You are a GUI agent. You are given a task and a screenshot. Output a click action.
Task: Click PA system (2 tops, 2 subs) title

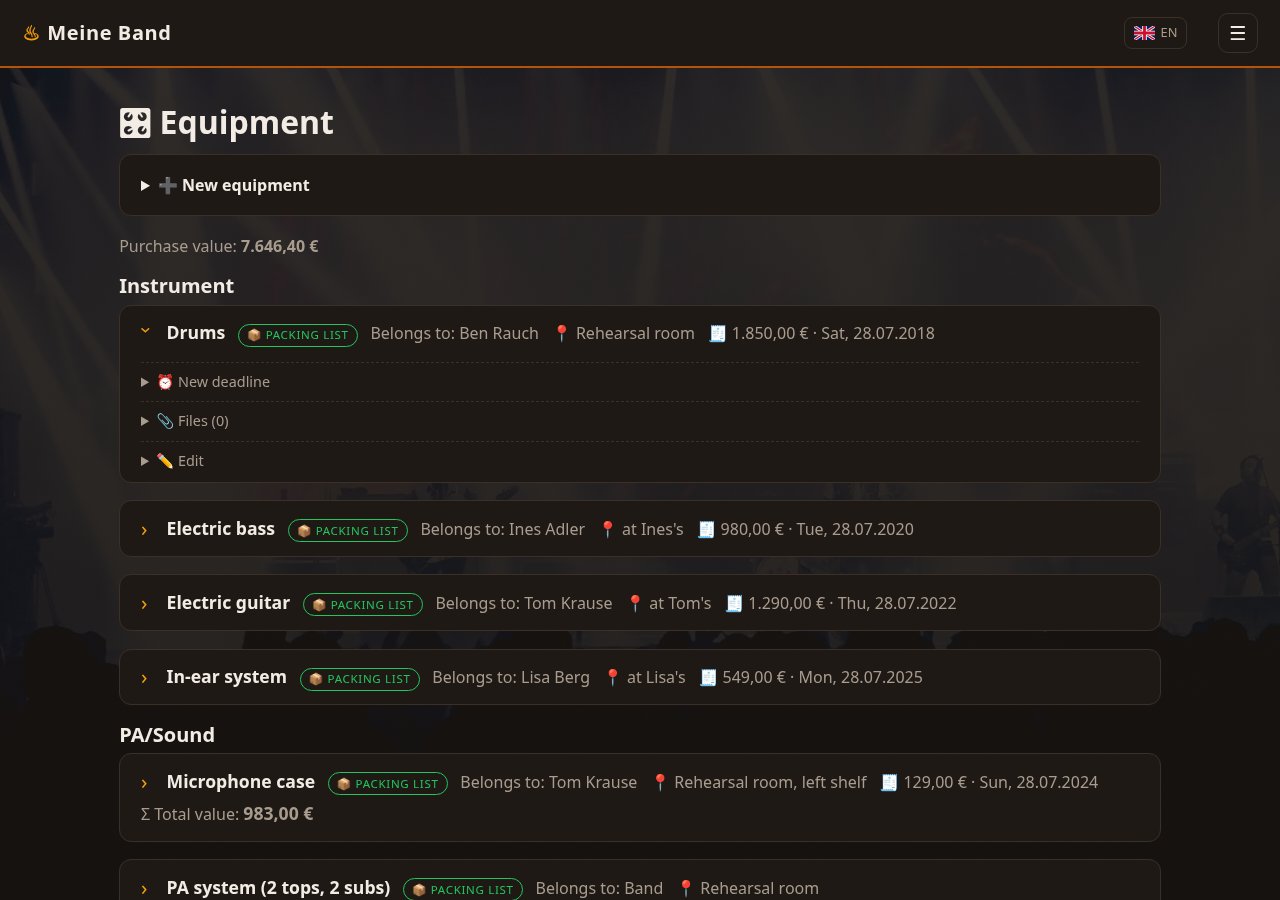pos(279,888)
